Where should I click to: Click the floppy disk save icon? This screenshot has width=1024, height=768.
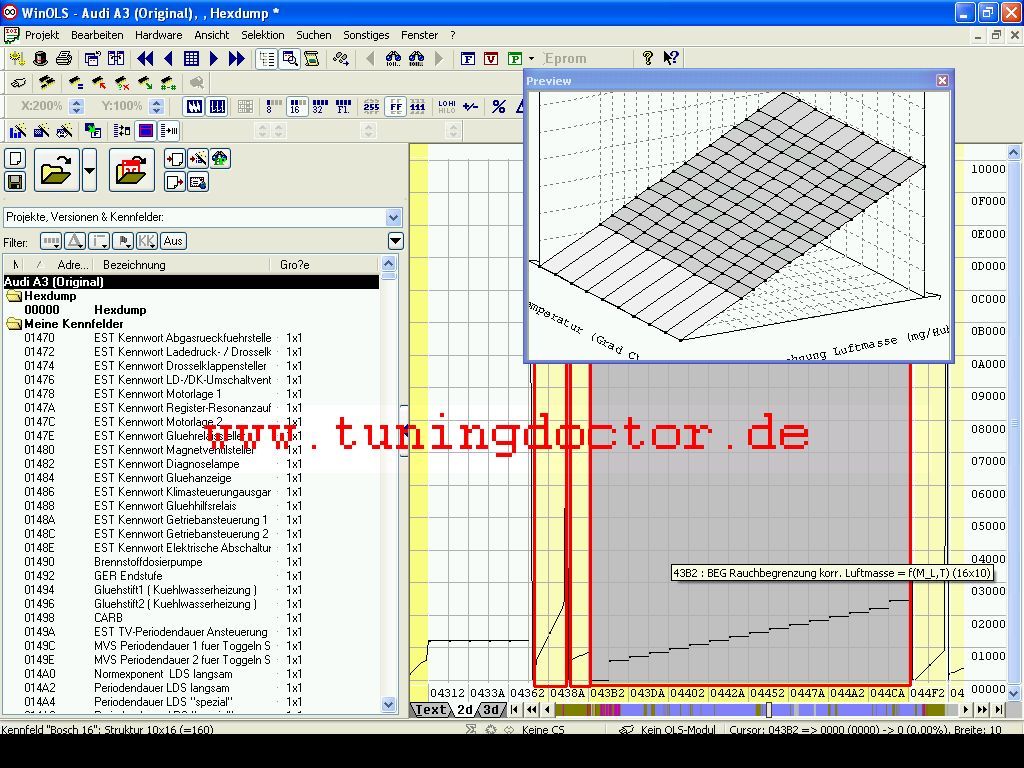15,182
